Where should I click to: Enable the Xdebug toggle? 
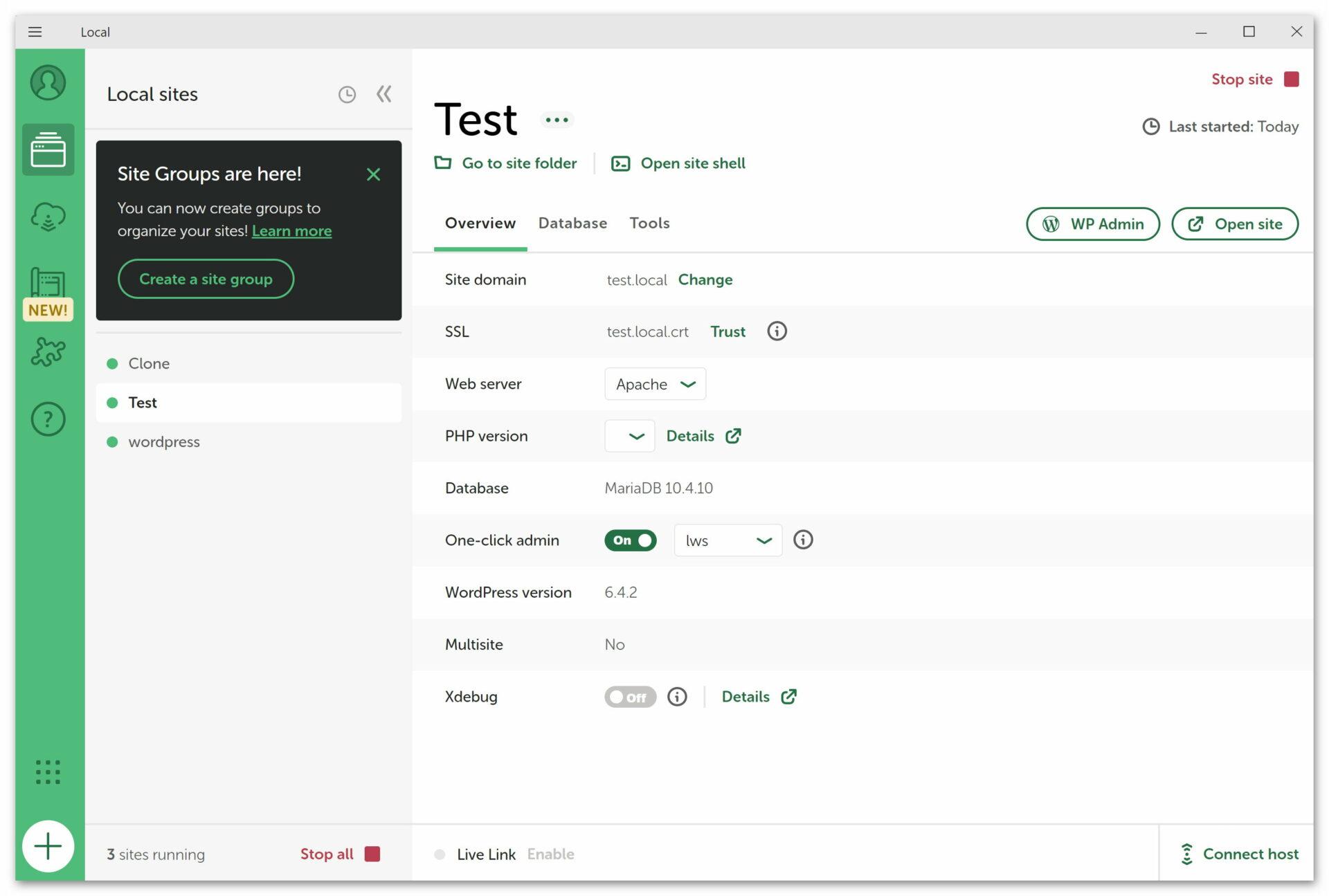tap(630, 697)
